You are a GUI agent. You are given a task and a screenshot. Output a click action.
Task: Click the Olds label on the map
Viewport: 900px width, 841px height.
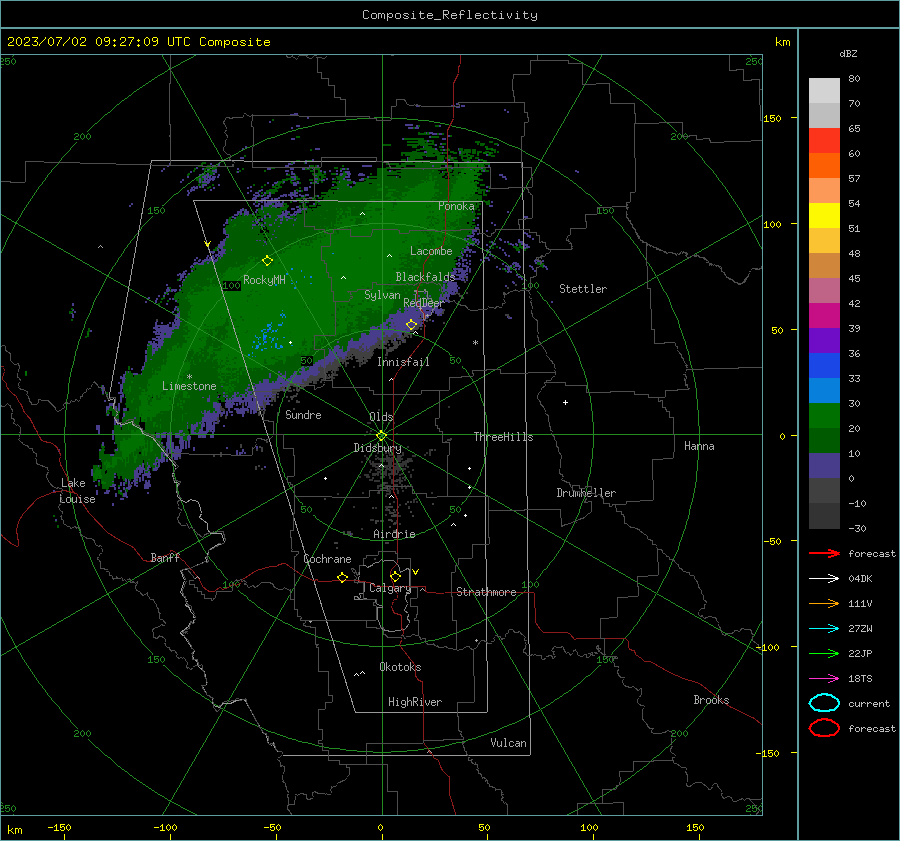[x=381, y=417]
